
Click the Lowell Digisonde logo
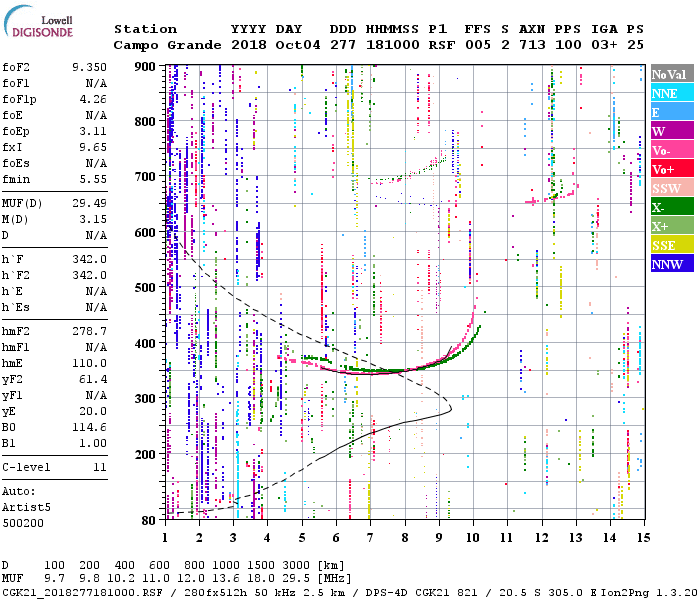tap(38, 21)
